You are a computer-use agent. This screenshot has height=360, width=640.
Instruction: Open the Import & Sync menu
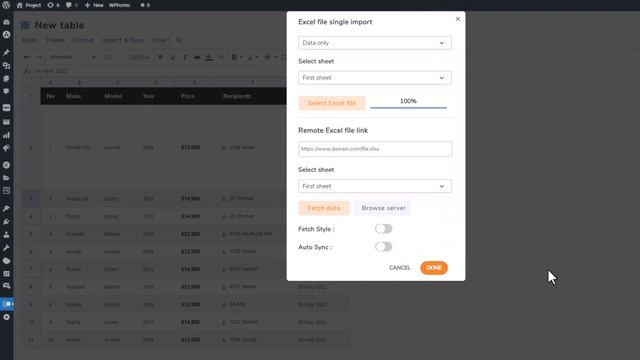(123, 40)
